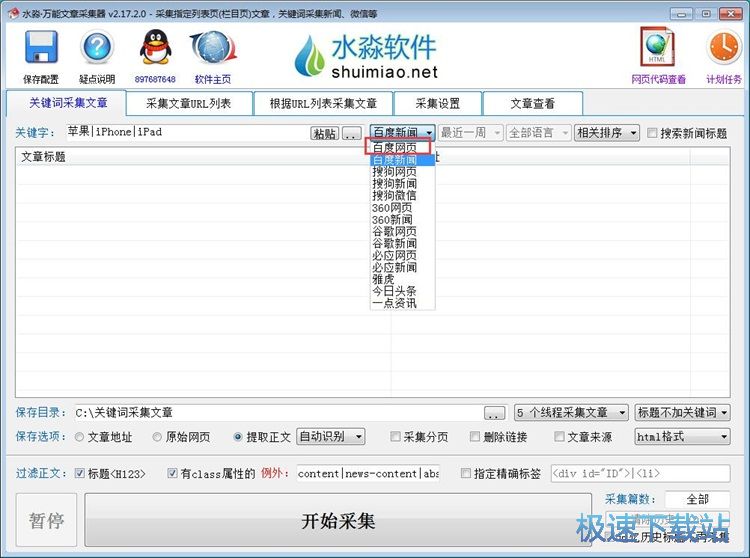Click the 粘贴 button
Screen dimensions: 750x558
point(324,133)
